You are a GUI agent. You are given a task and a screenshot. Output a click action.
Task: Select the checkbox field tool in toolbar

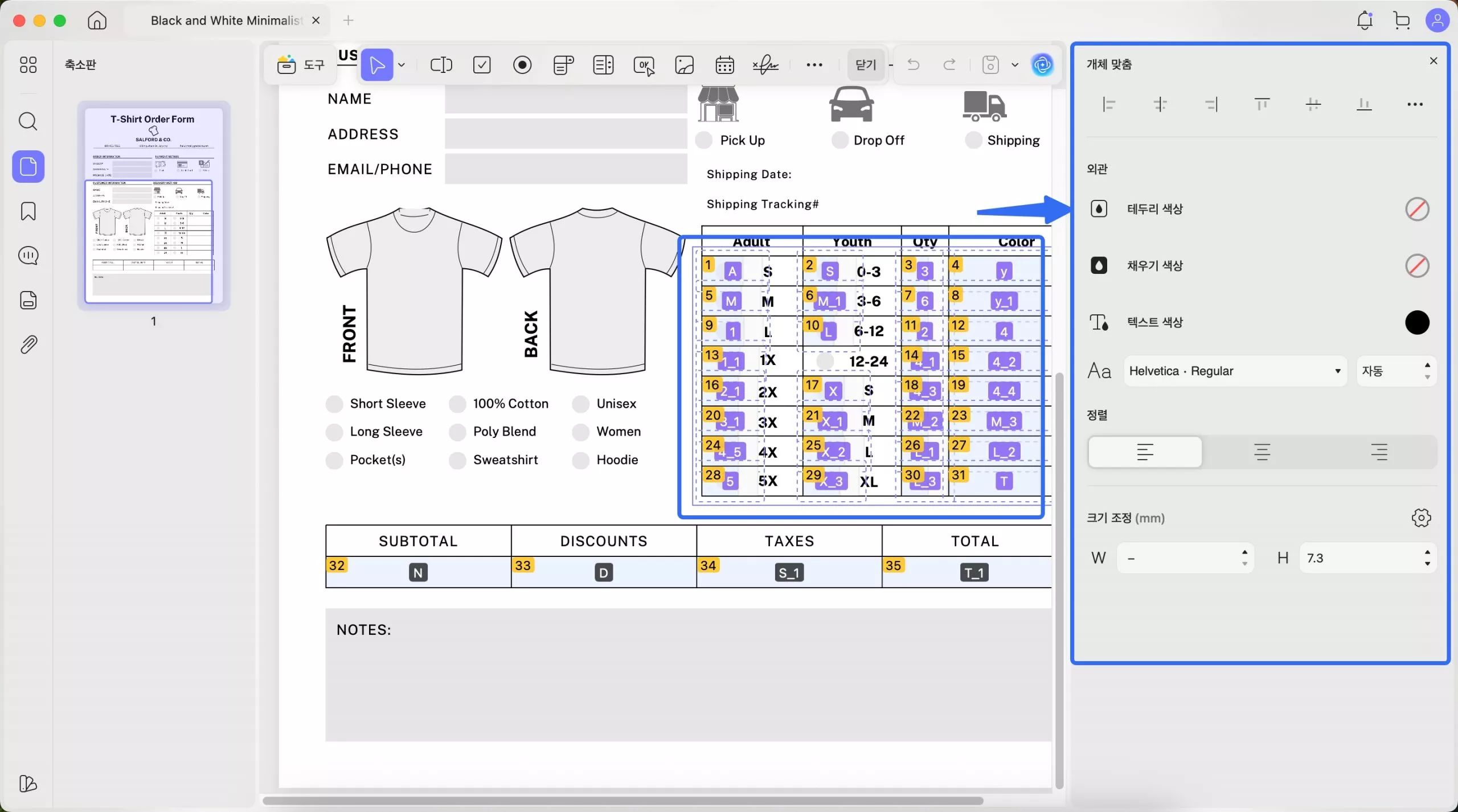click(x=482, y=65)
